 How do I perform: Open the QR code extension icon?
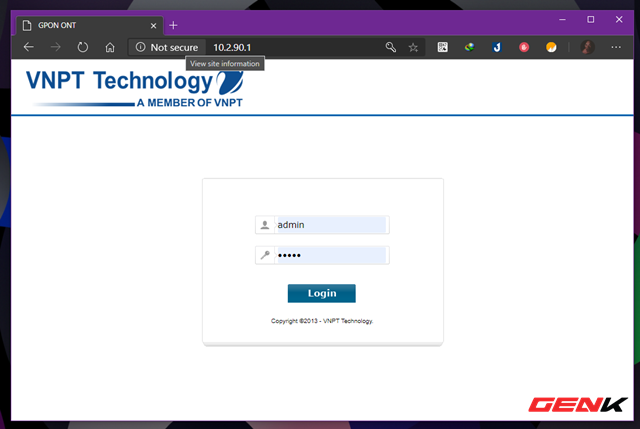coord(442,47)
